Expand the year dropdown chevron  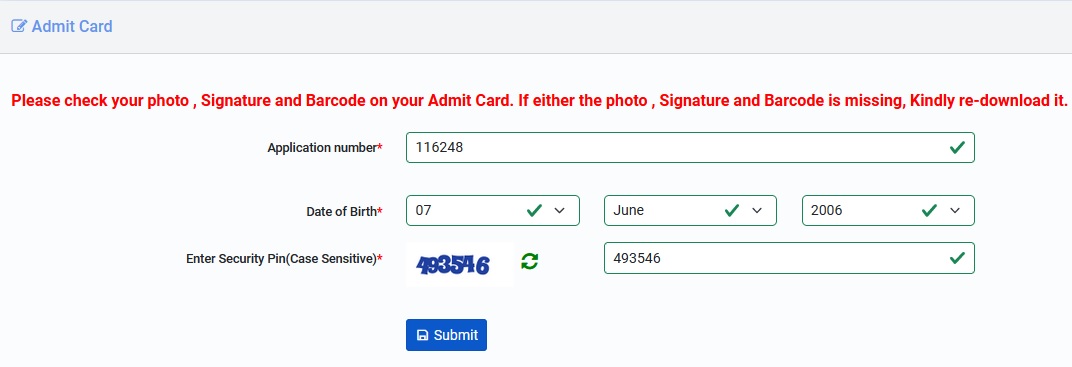955,210
